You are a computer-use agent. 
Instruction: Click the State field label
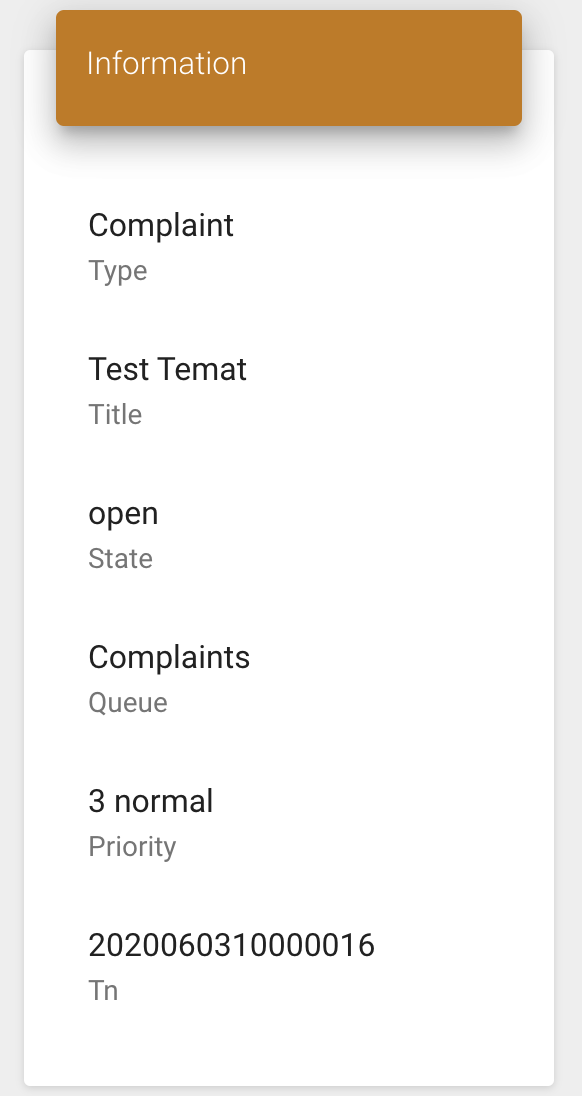pos(120,558)
